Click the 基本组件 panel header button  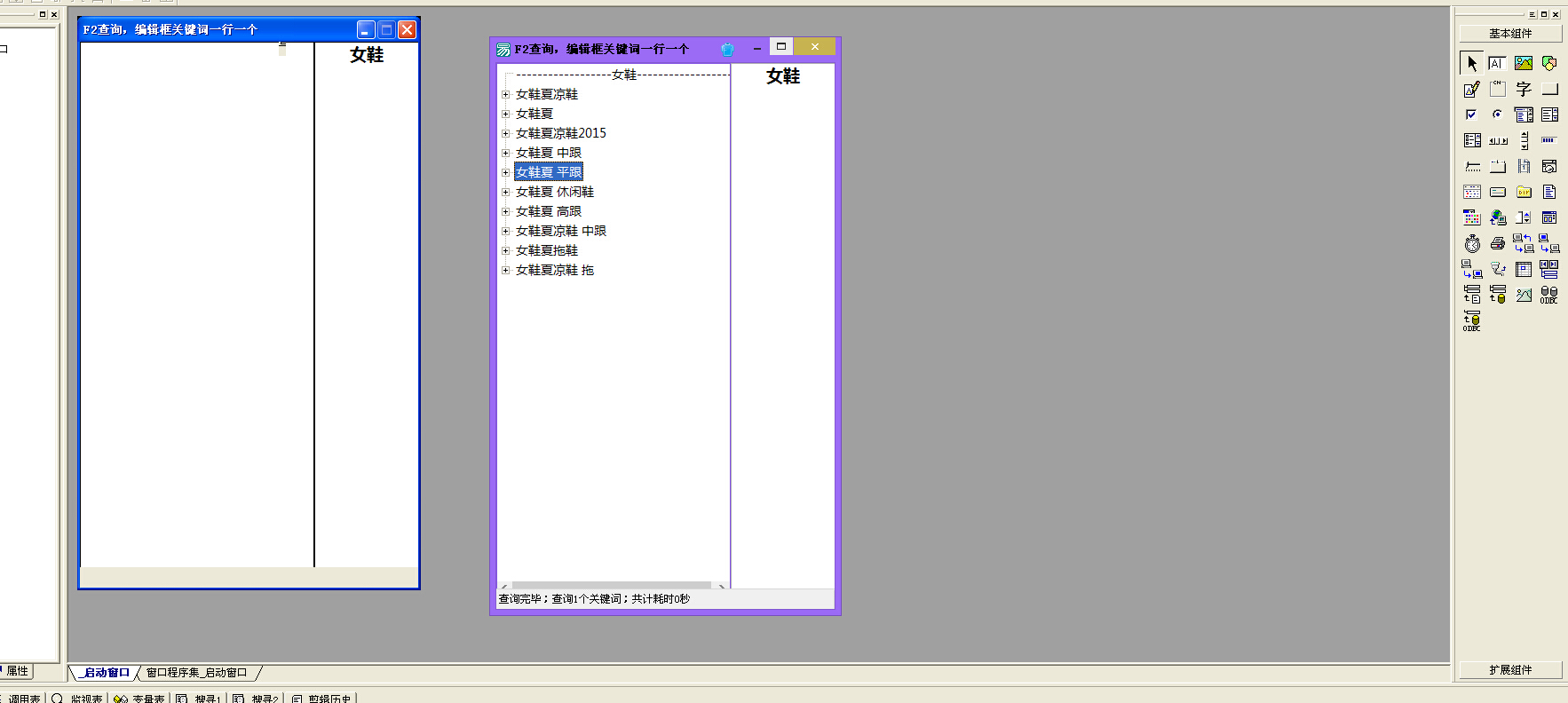coord(1510,33)
